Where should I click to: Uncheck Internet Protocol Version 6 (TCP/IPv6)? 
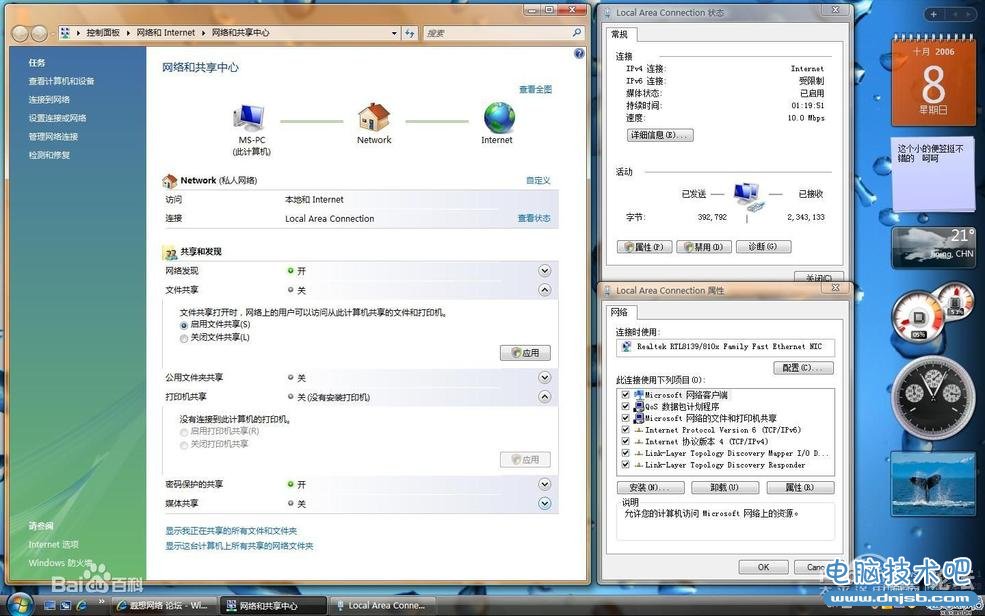point(626,430)
